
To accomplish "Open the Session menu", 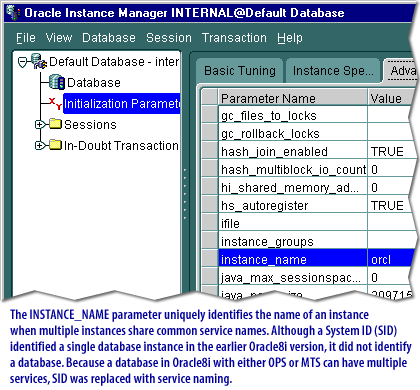I will (169, 38).
